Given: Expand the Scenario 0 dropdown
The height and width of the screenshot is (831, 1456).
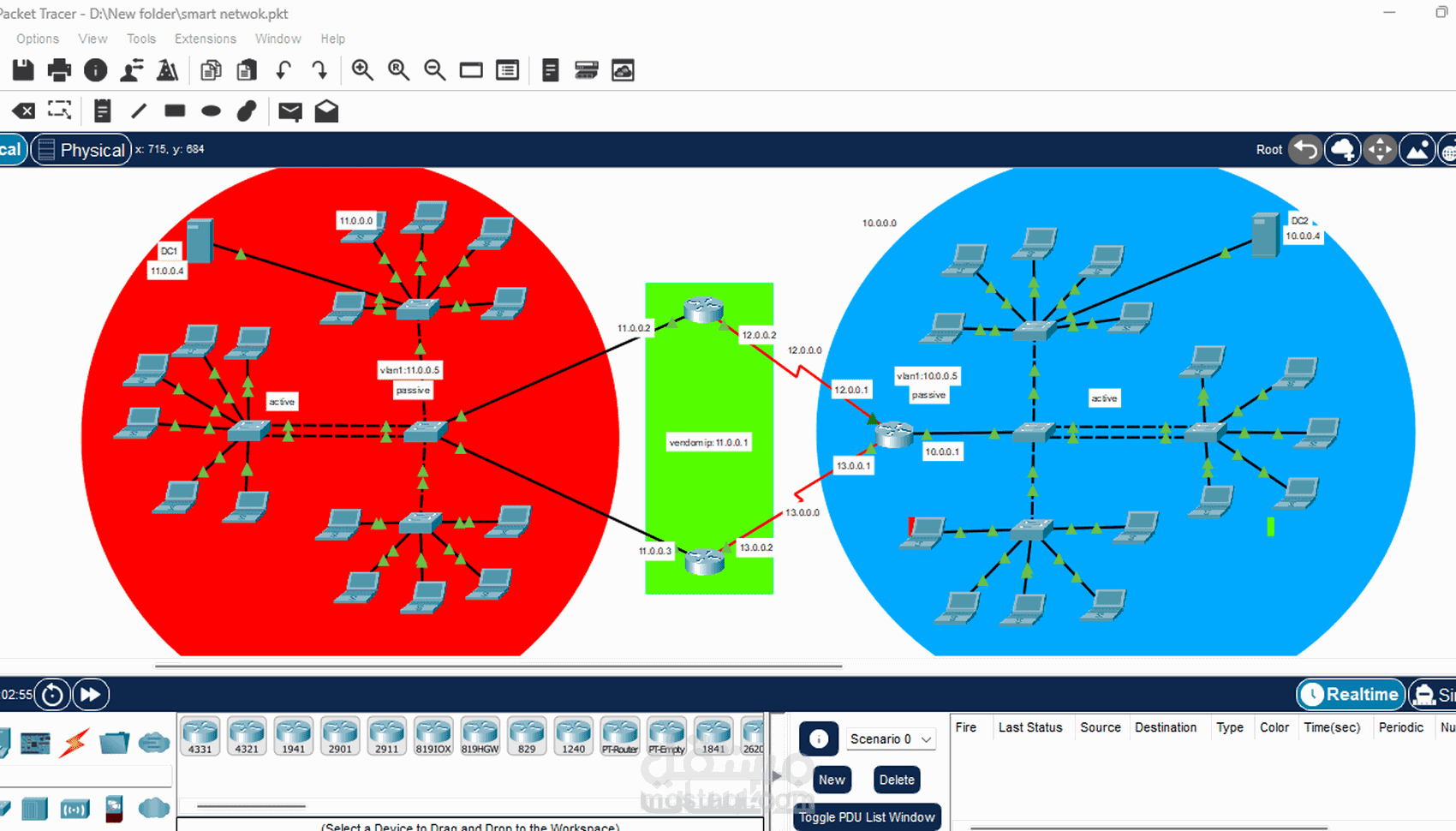Looking at the screenshot, I should (x=891, y=738).
